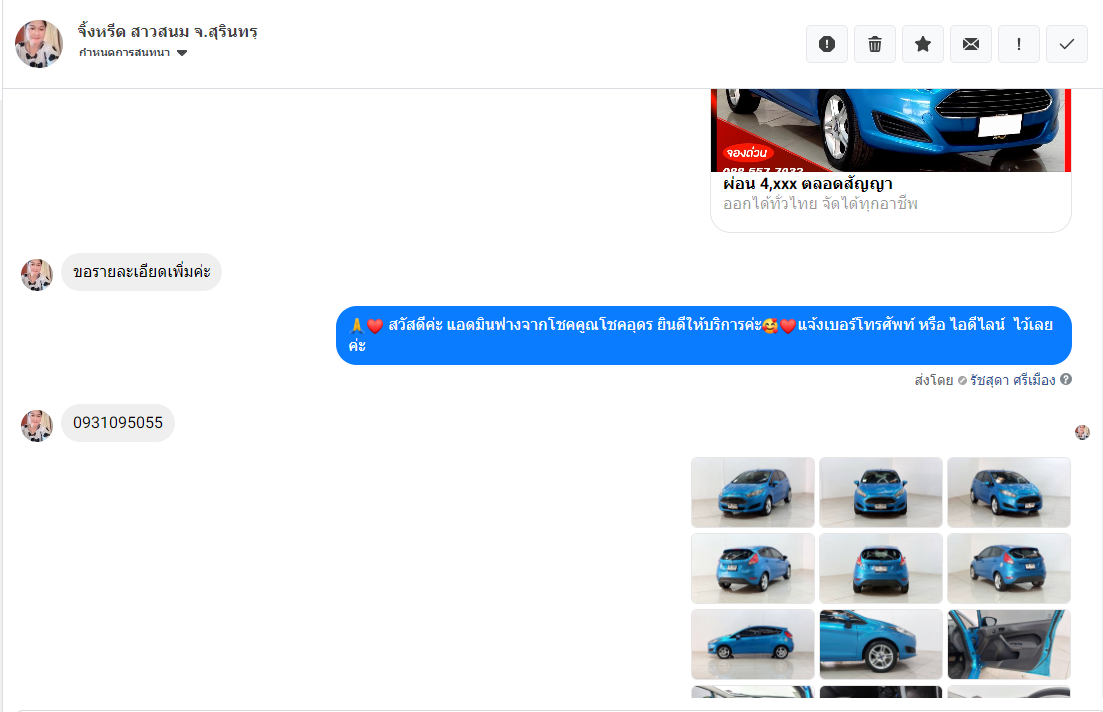Open the wheel close-up car photo

(x=881, y=644)
